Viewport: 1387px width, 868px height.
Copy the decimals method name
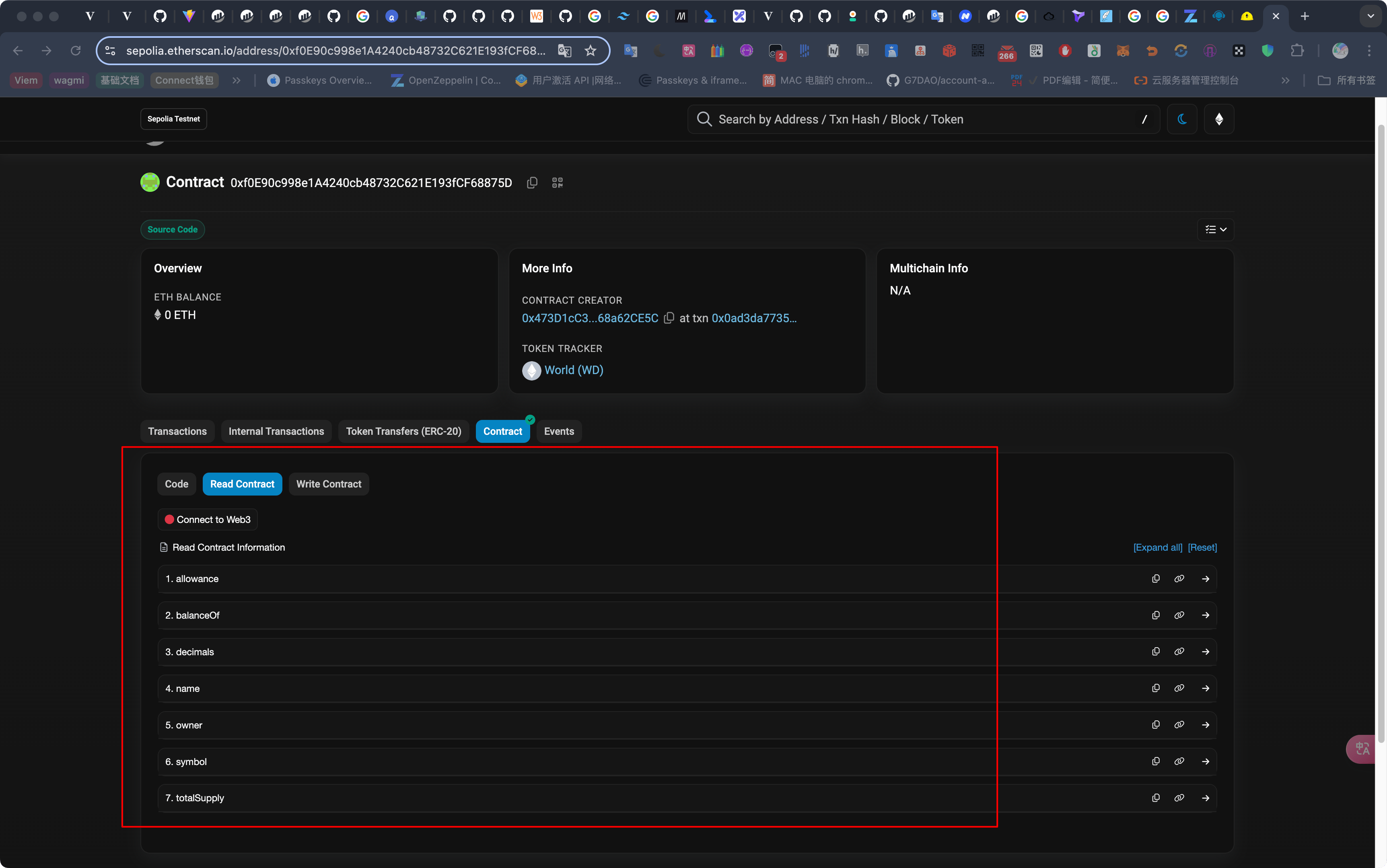tap(1156, 652)
